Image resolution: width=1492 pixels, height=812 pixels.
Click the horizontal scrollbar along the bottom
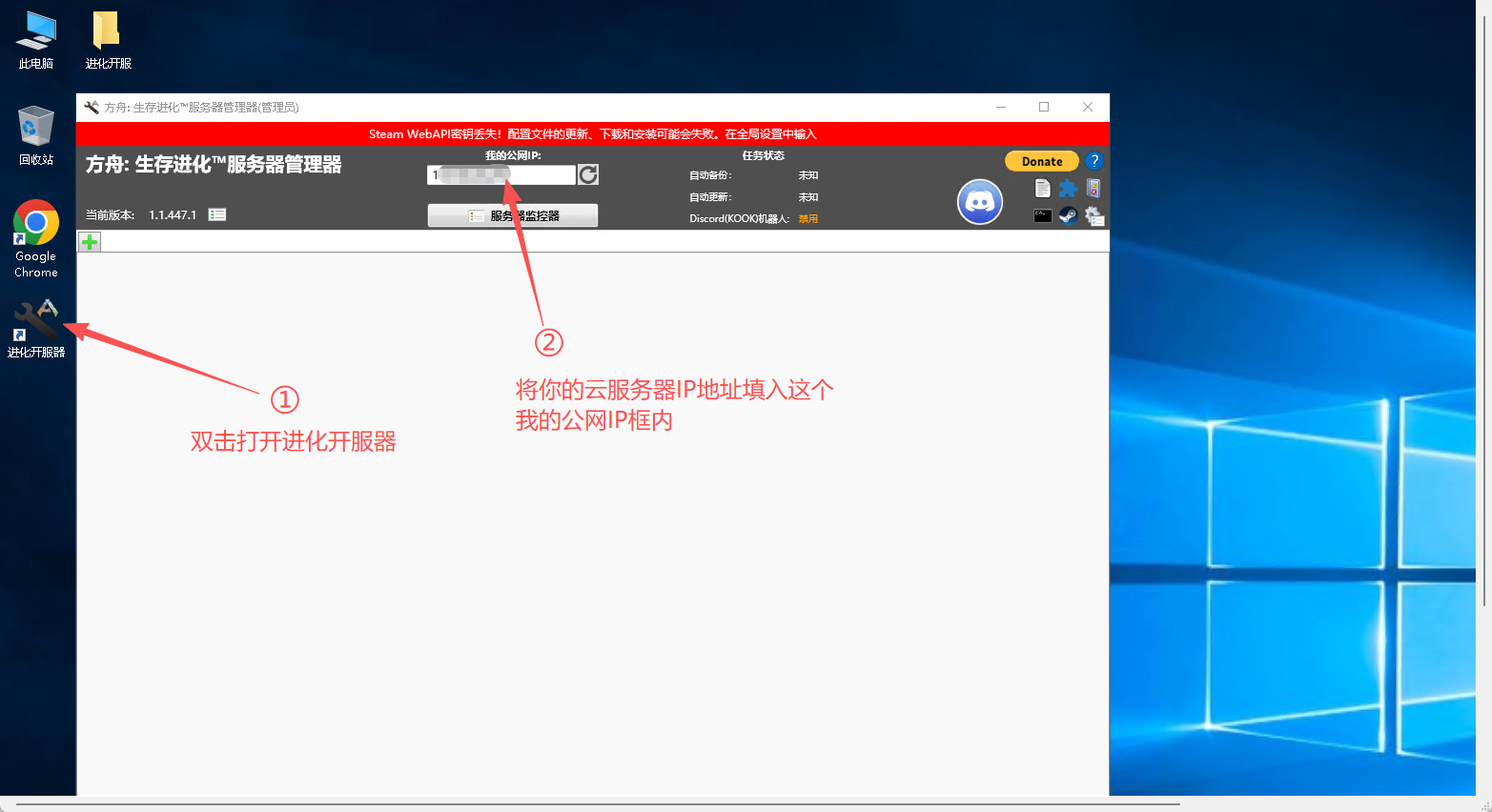(599, 805)
